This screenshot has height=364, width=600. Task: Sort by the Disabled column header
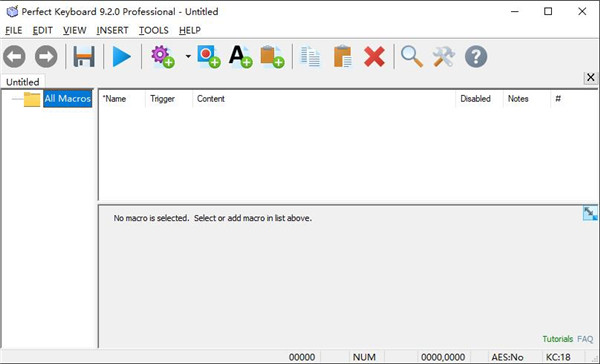point(479,99)
